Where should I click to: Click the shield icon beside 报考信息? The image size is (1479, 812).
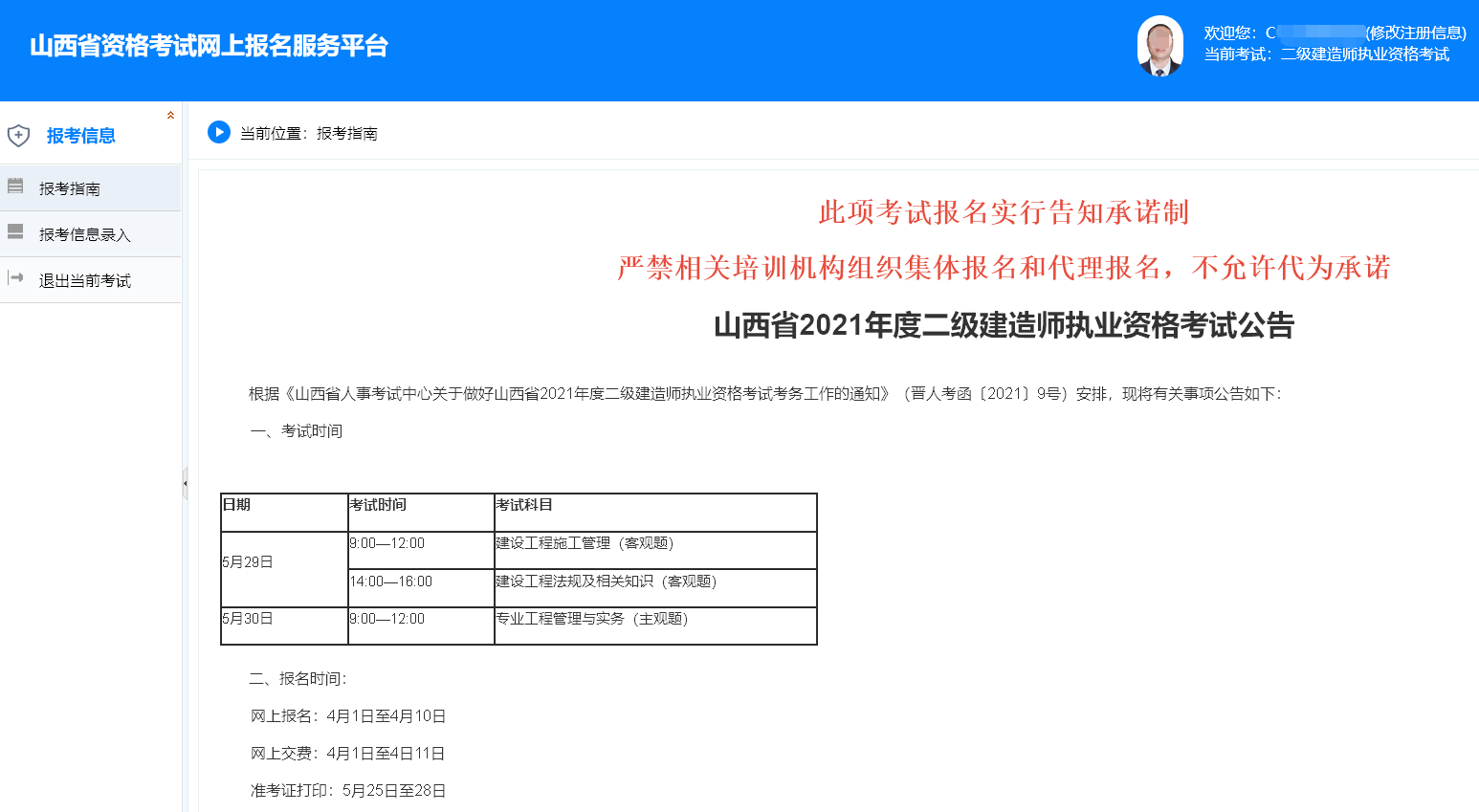point(17,135)
